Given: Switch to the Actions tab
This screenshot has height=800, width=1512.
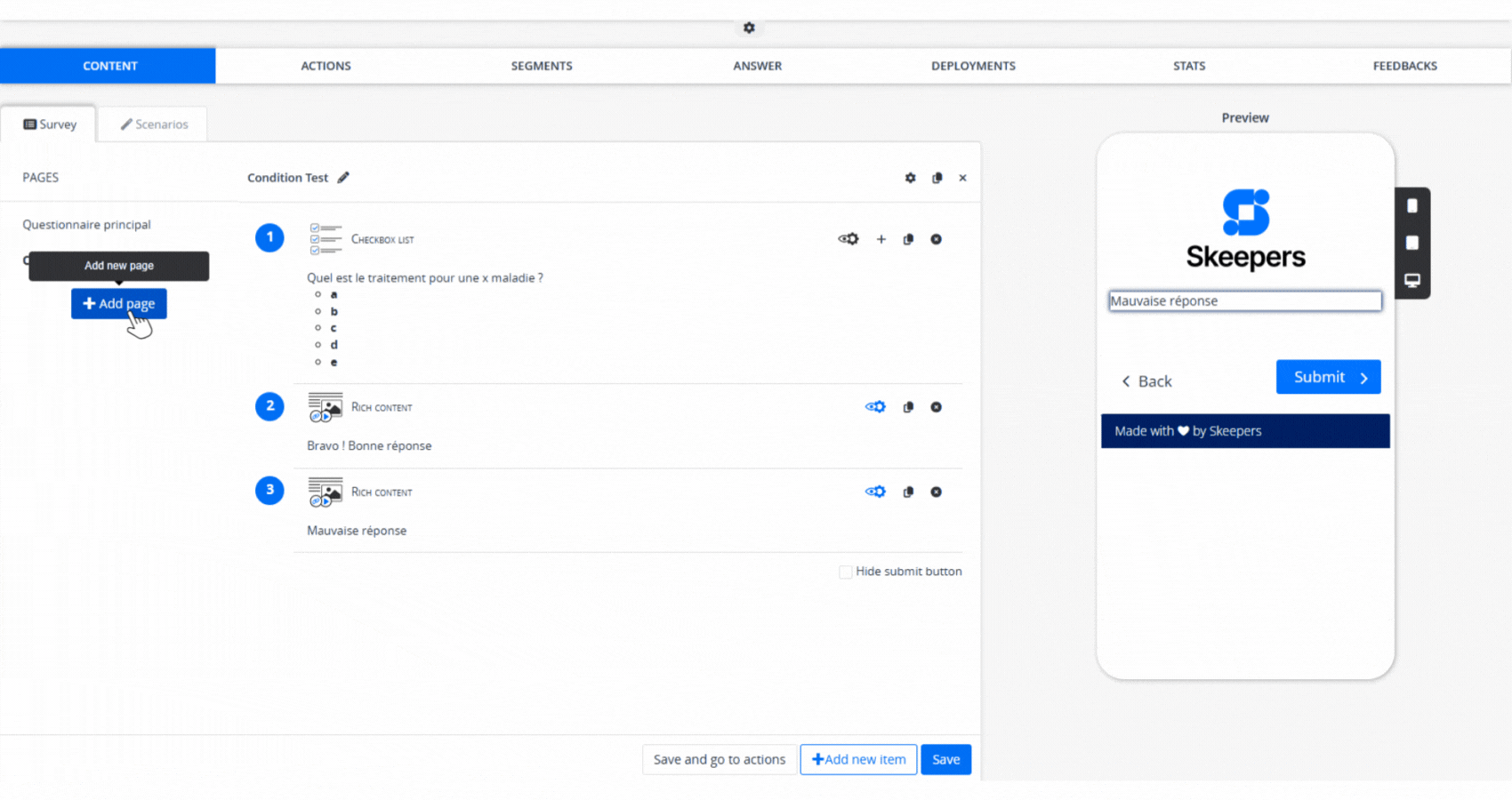Looking at the screenshot, I should [x=326, y=66].
